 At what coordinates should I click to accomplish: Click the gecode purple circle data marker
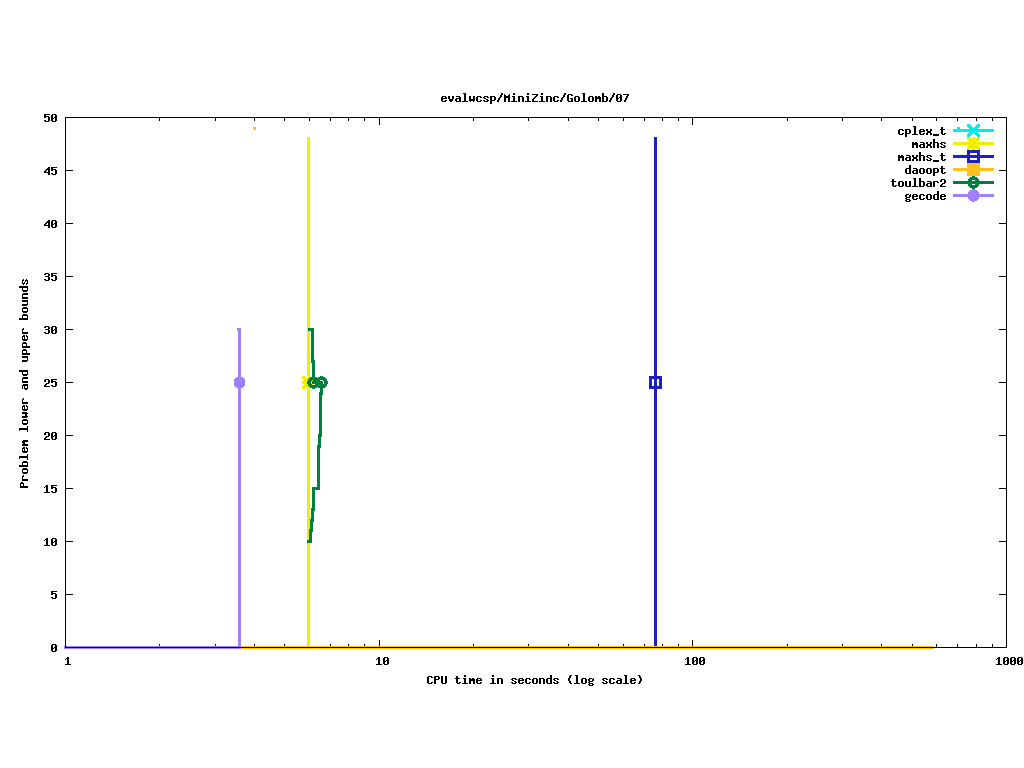[x=239, y=382]
